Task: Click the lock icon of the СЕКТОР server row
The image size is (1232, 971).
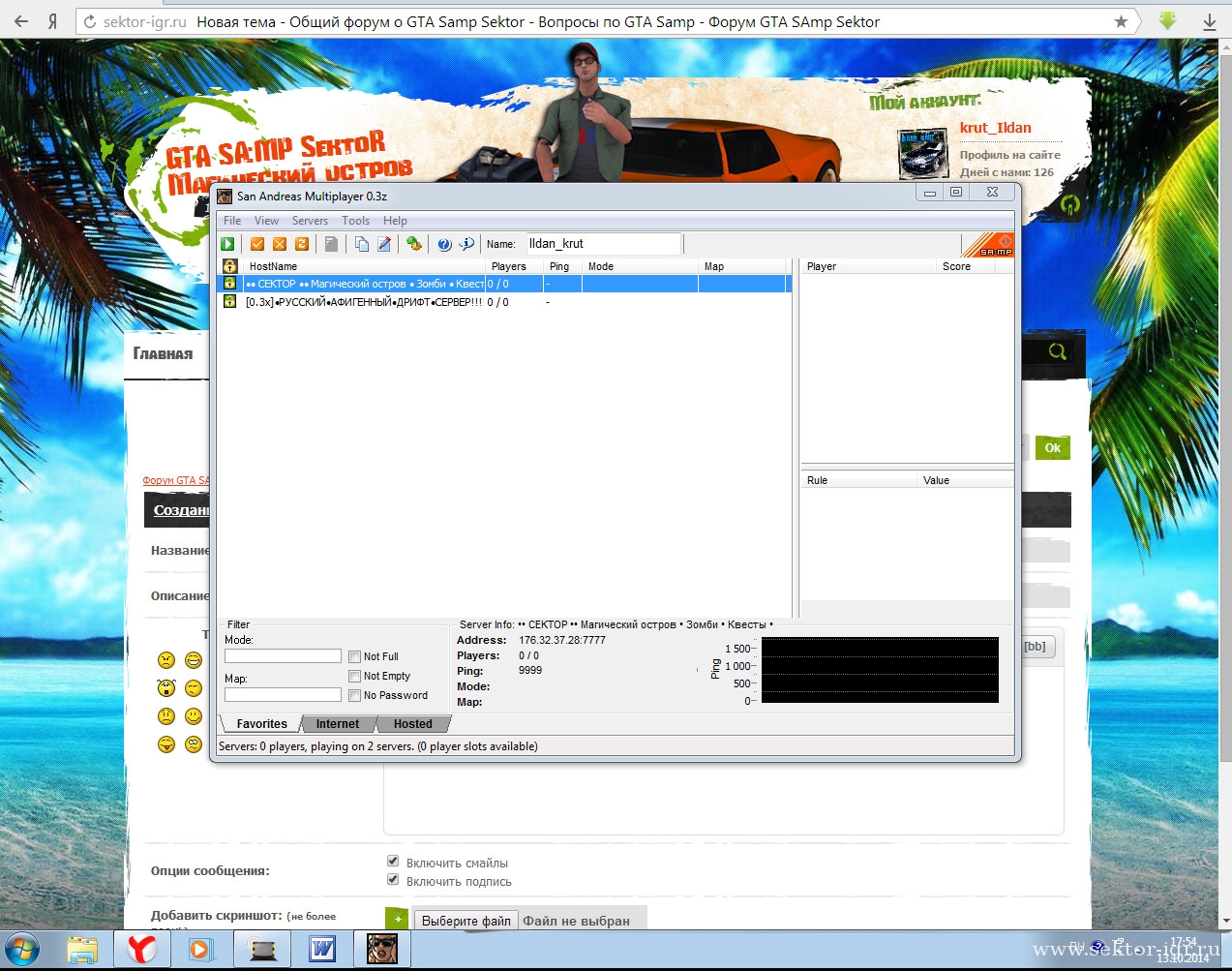Action: coord(229,284)
